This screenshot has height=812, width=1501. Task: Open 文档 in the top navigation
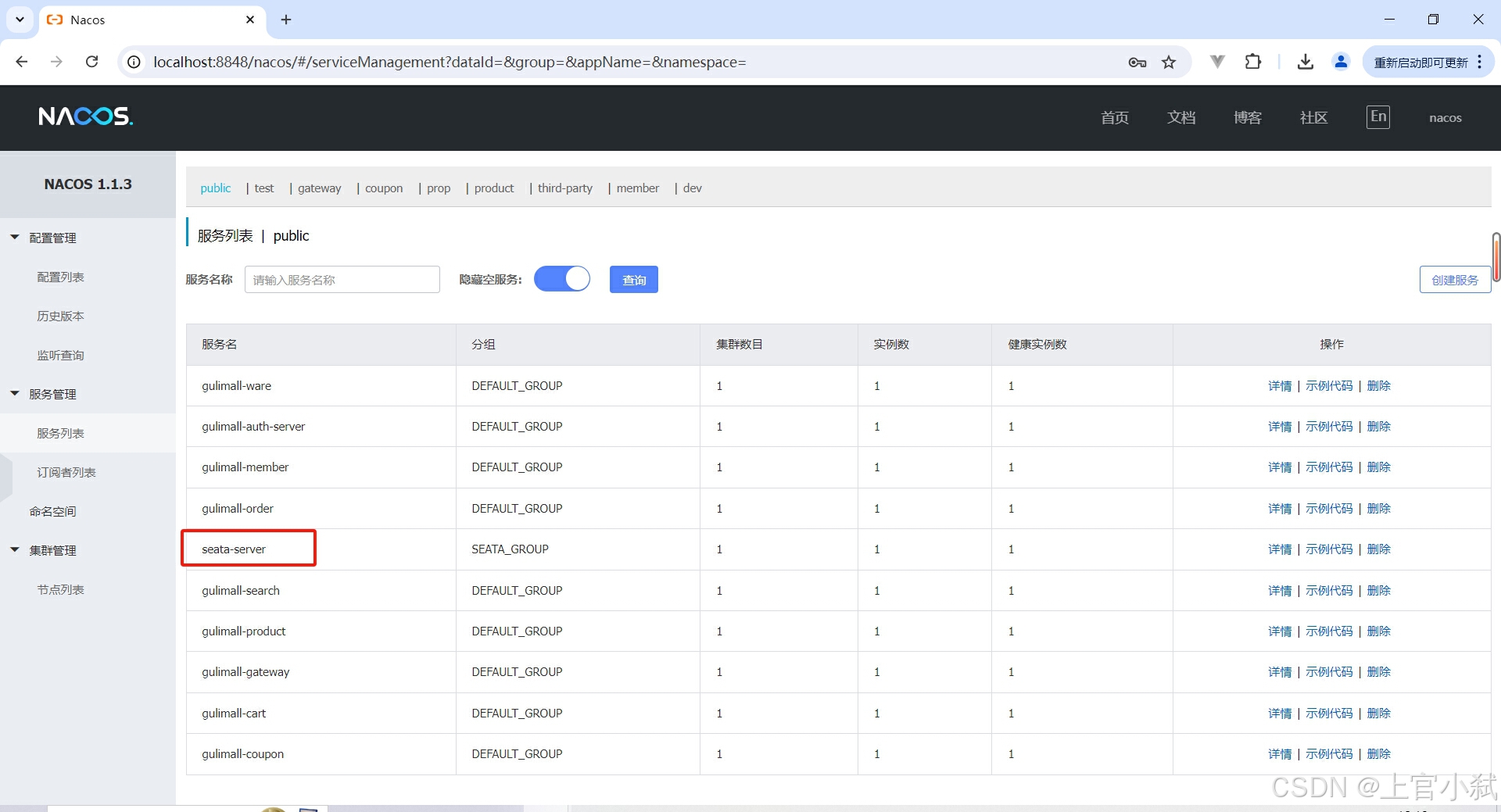(1181, 117)
